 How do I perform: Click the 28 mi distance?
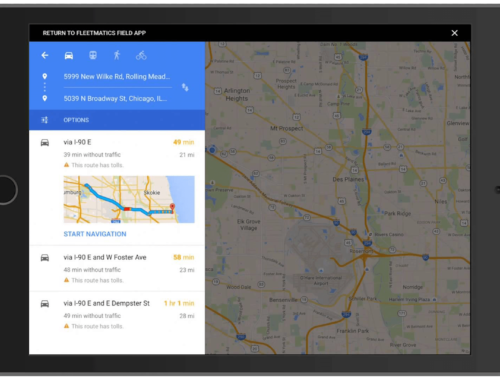[187, 316]
